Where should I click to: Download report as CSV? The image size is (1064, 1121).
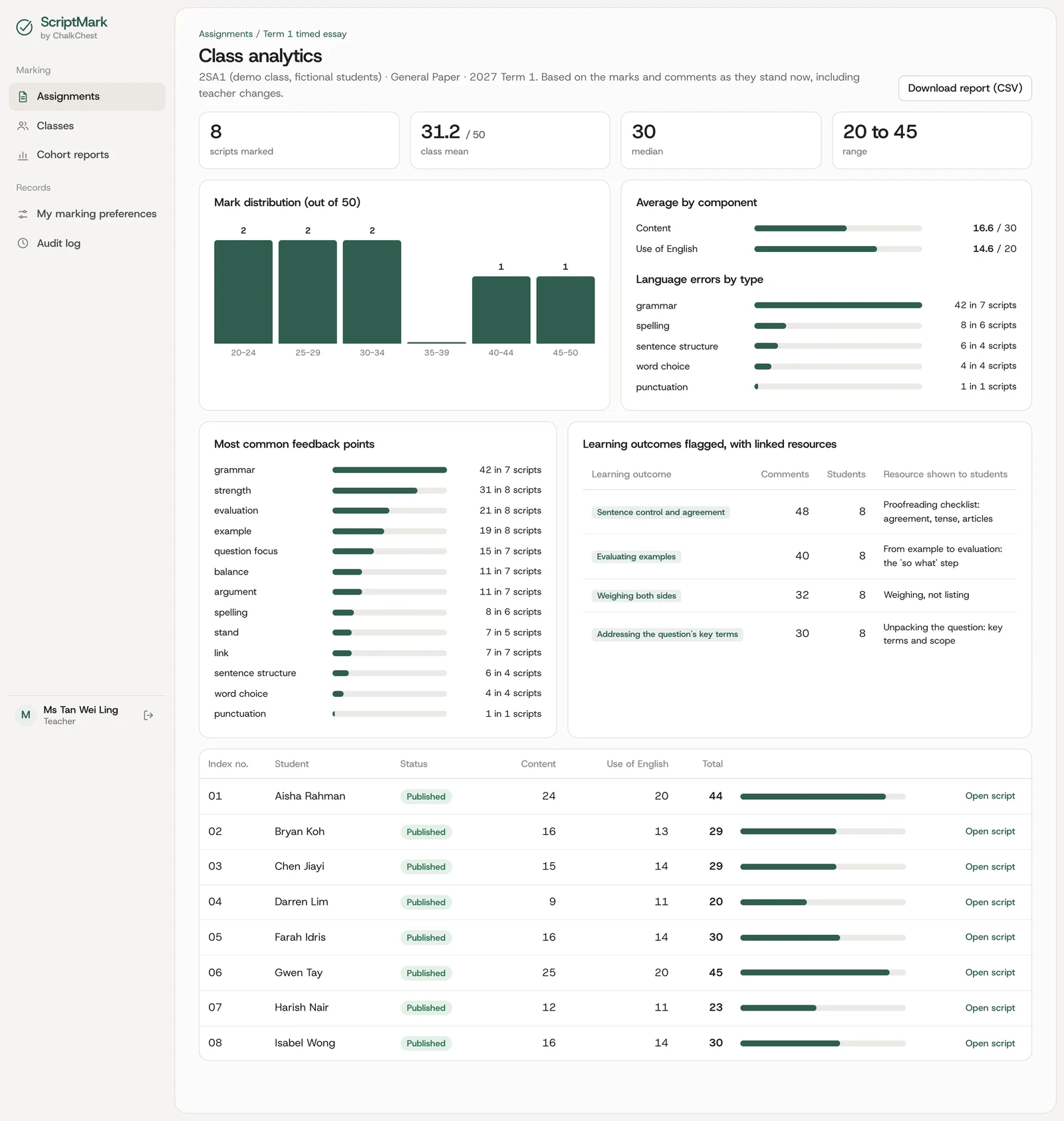click(965, 88)
